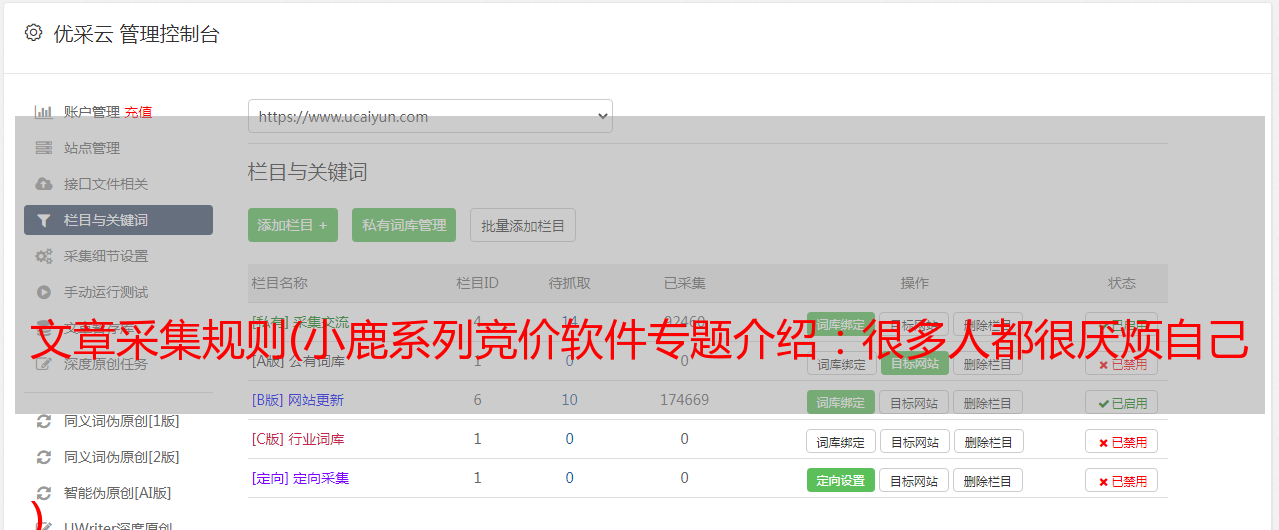Screen dimensions: 1279x530
Task: Click 词库绑定 in the 行业词库 row
Action: click(841, 441)
